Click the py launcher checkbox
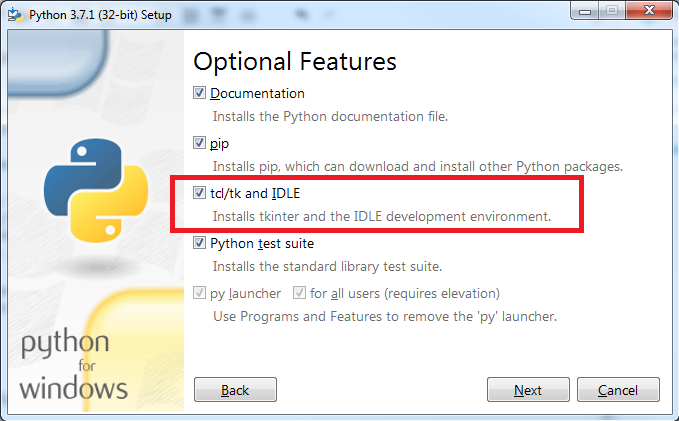Image resolution: width=679 pixels, height=421 pixels. (200, 293)
